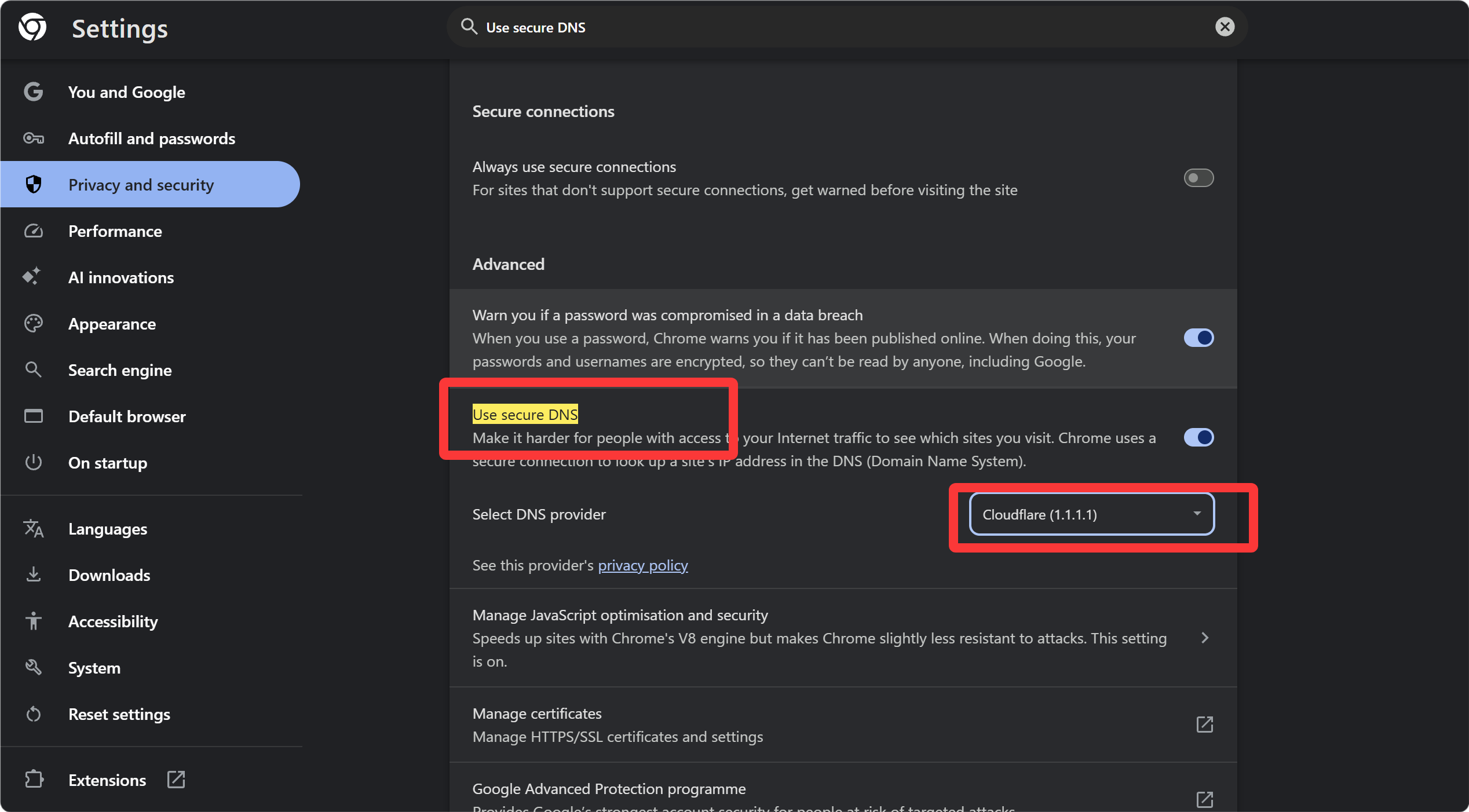
Task: Click the Languages translate icon
Action: click(33, 528)
